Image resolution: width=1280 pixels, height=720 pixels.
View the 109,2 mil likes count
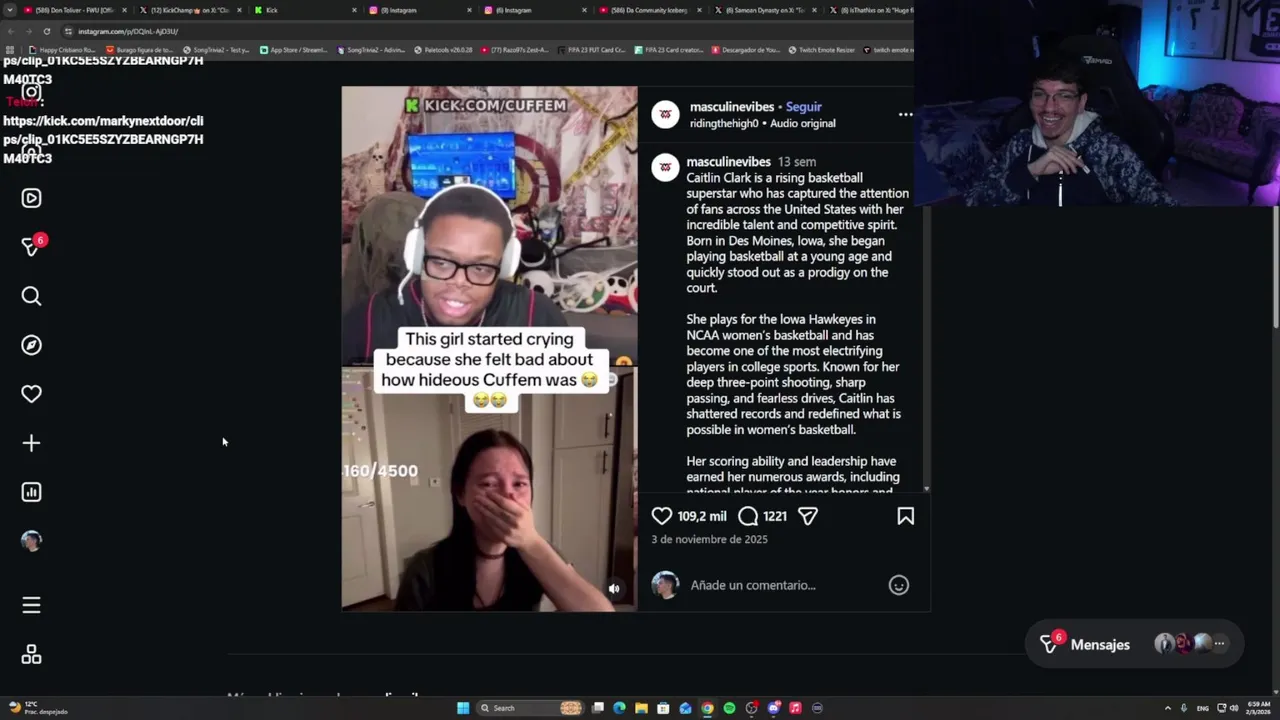click(701, 516)
